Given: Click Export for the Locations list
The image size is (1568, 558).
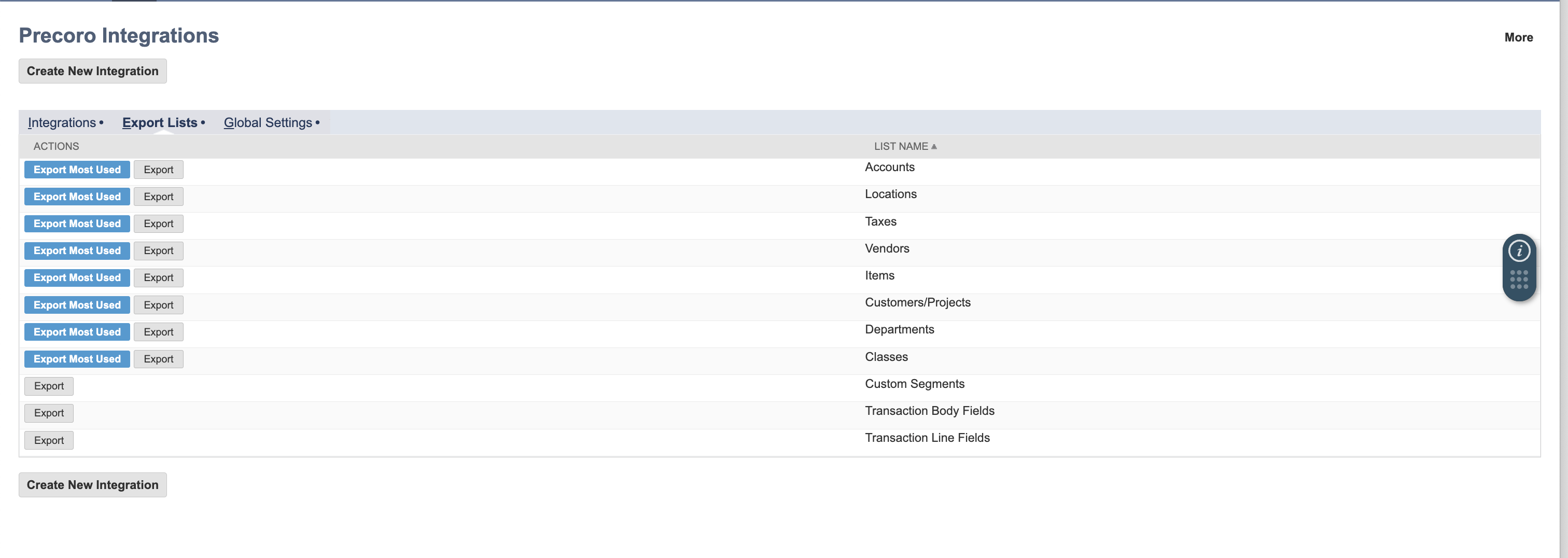Looking at the screenshot, I should pyautogui.click(x=158, y=197).
